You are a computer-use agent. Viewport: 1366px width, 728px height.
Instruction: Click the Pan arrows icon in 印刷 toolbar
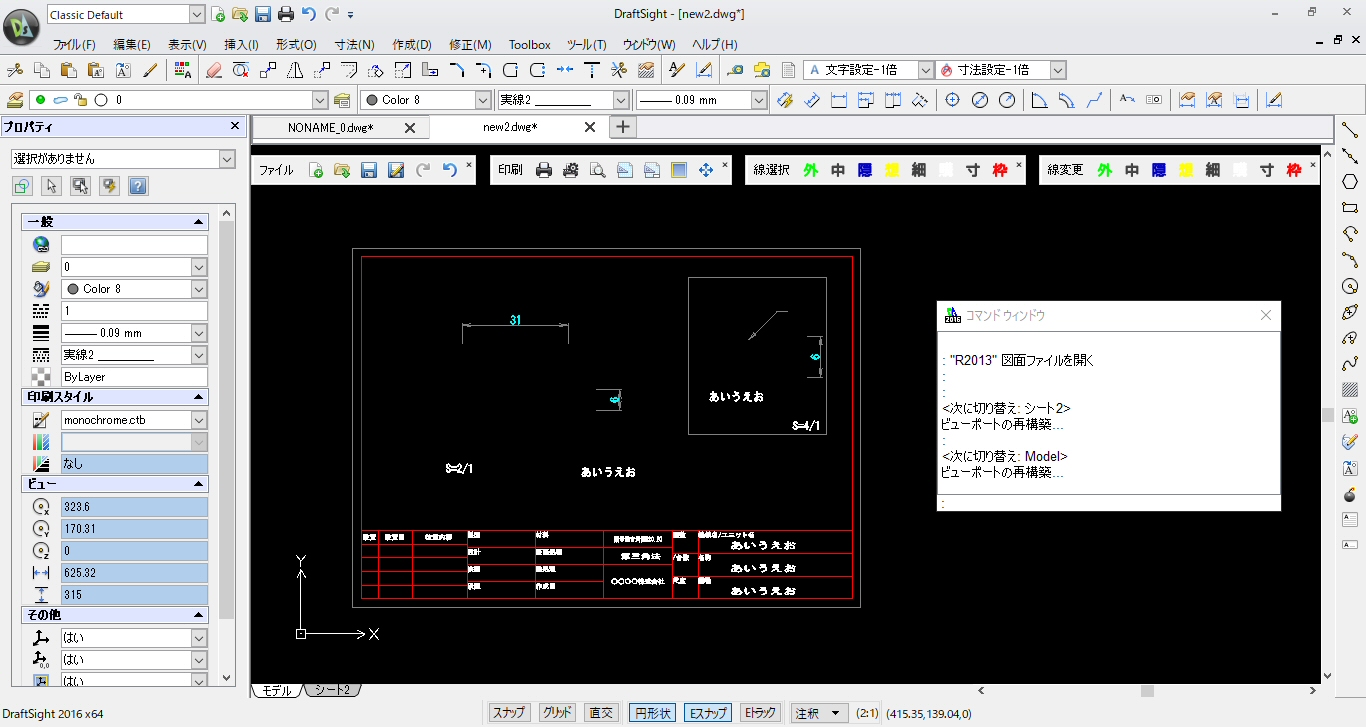click(706, 170)
